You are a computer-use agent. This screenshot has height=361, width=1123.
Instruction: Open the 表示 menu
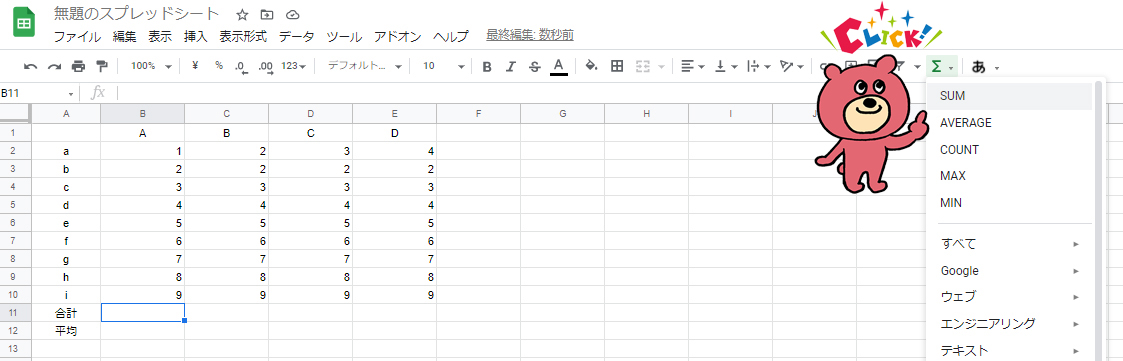[160, 37]
